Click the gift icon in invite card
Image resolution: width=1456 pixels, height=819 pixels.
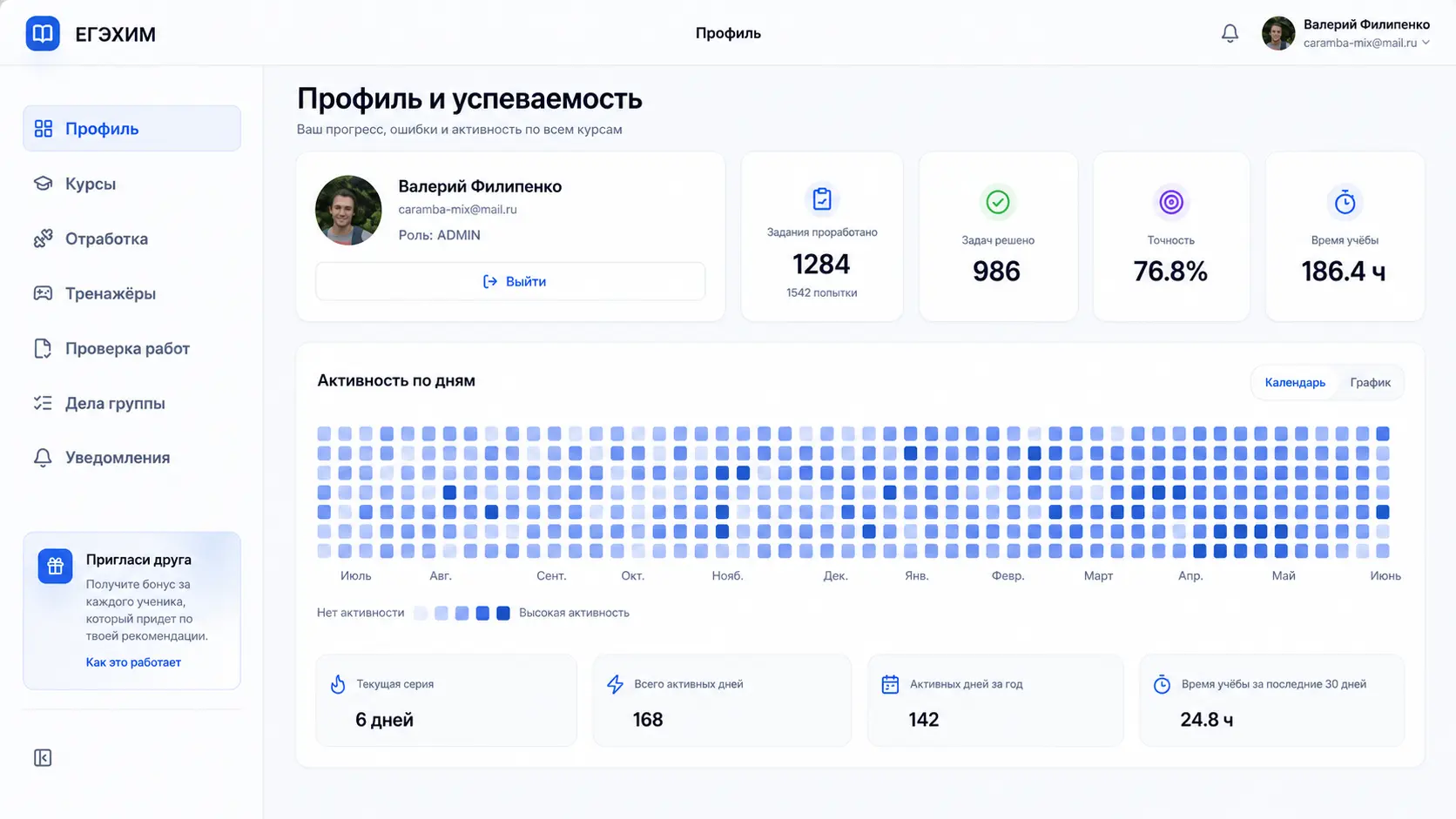(55, 567)
